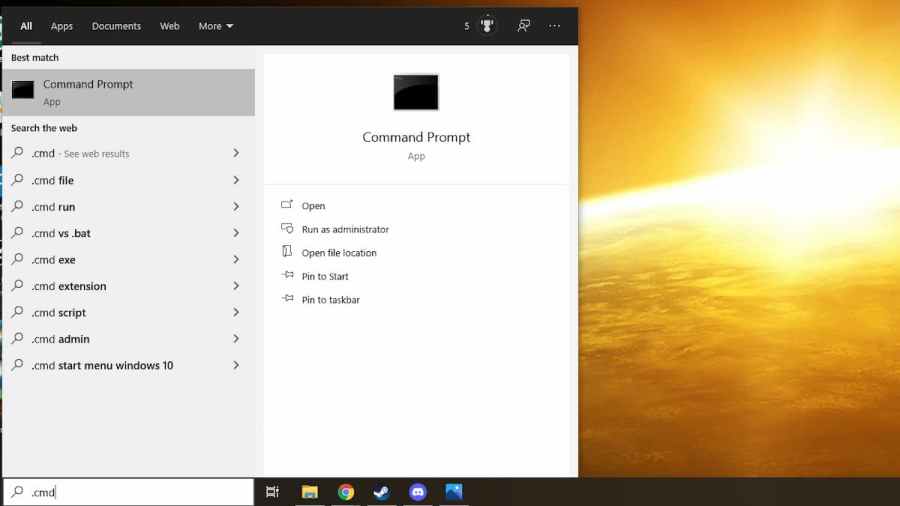Viewport: 900px width, 506px height.
Task: Expand chevron for '.cmd start menu windows 10'
Action: [x=236, y=365]
